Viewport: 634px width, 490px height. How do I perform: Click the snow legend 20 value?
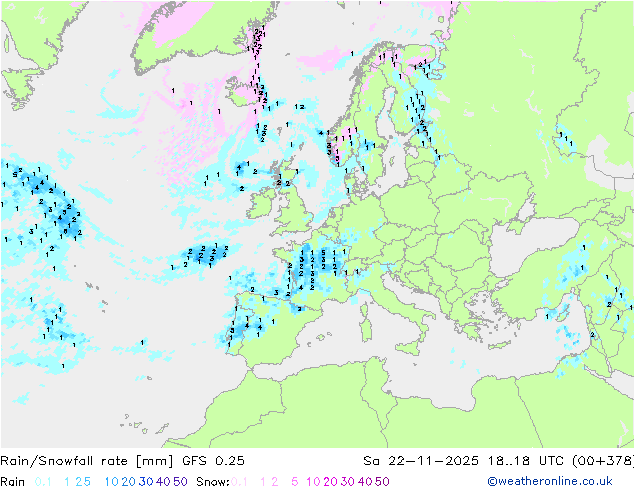pyautogui.click(x=330, y=482)
